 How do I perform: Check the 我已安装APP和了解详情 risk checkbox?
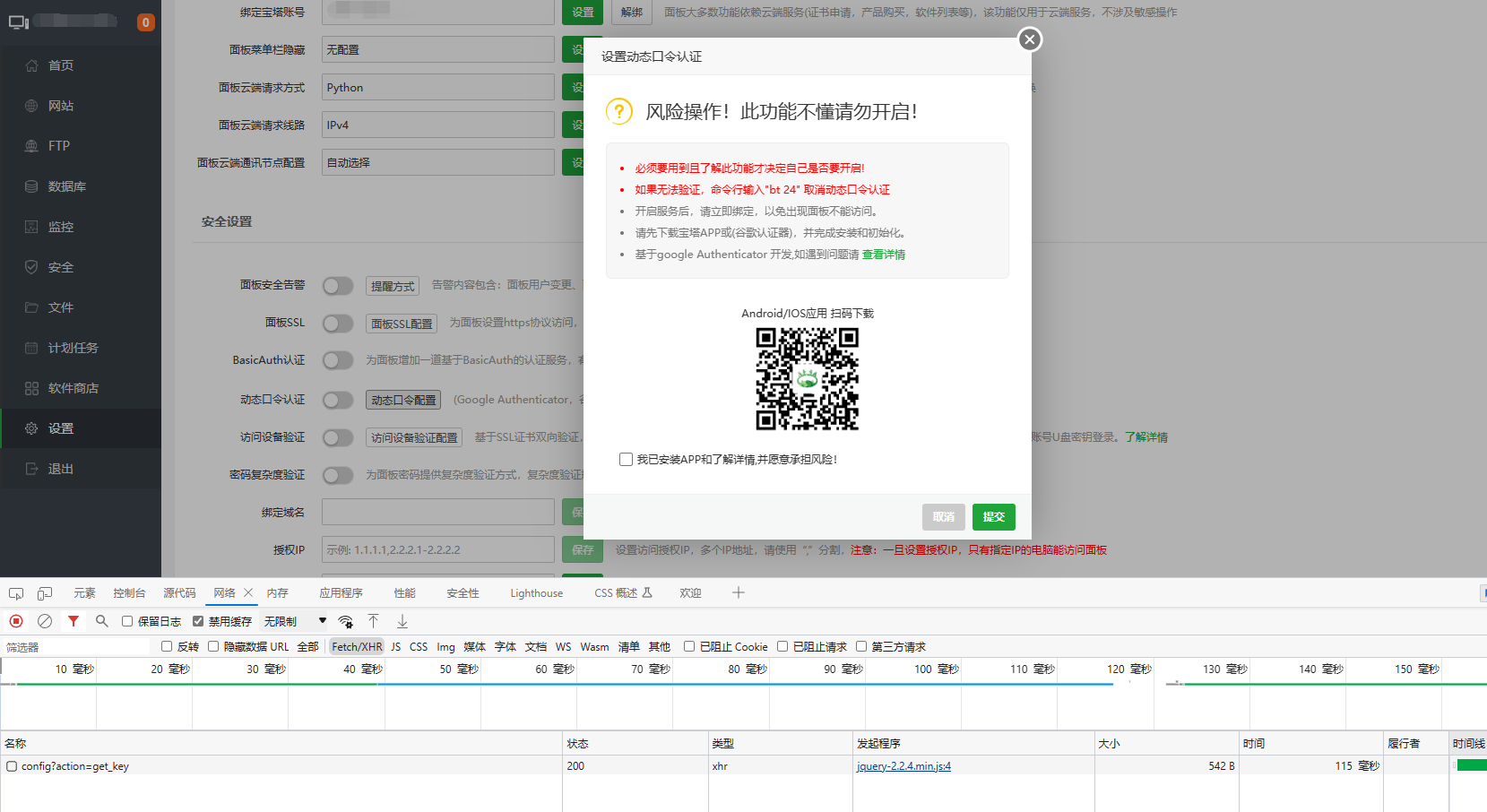pyautogui.click(x=626, y=459)
